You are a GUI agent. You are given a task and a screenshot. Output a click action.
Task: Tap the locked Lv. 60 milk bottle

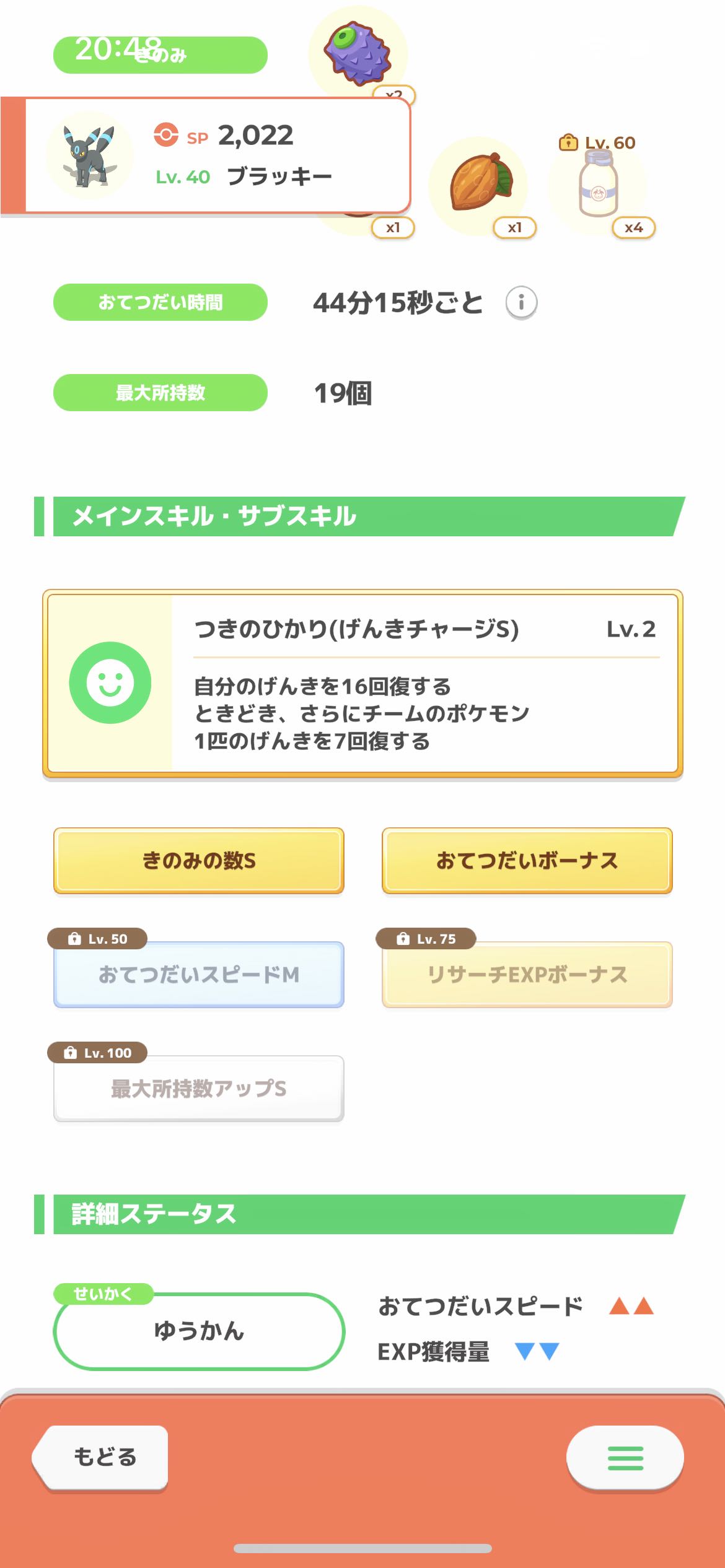pos(598,185)
